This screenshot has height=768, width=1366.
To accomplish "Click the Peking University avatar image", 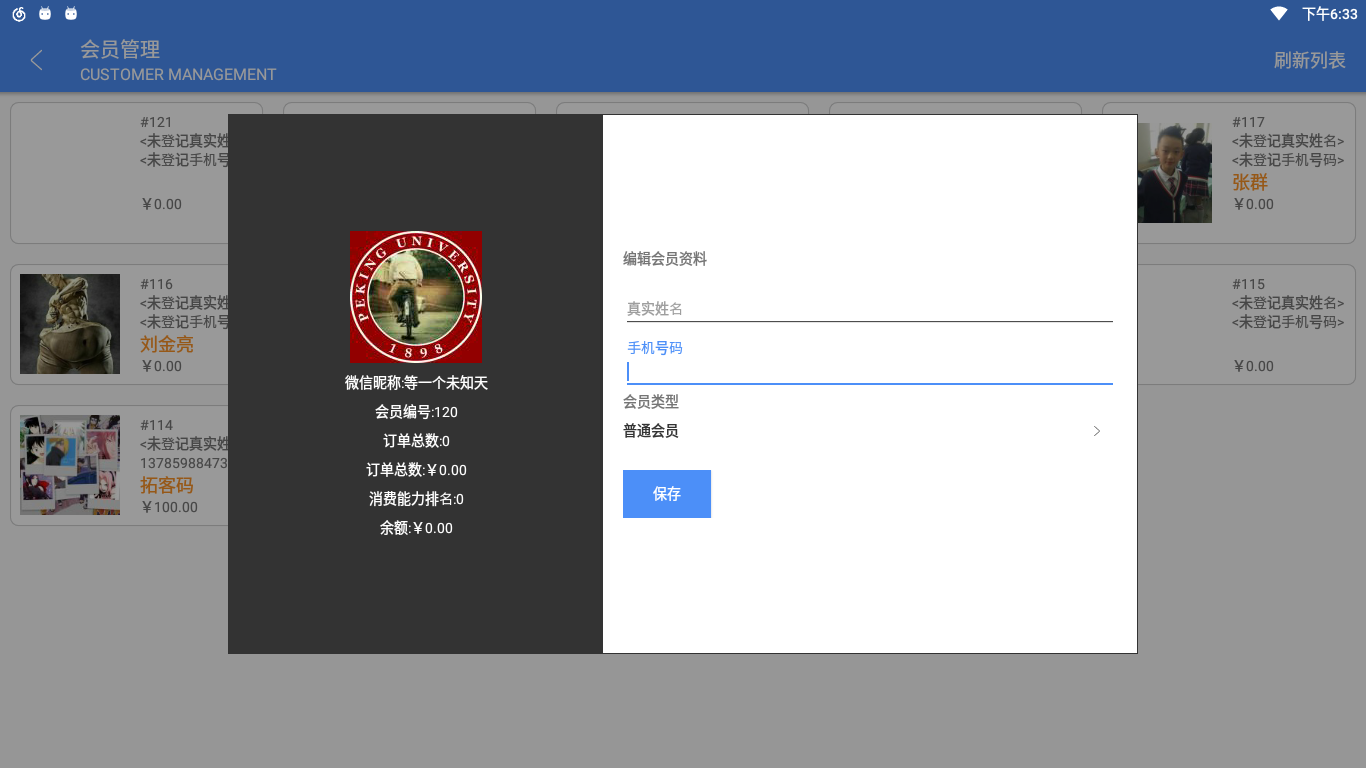I will 415,297.
